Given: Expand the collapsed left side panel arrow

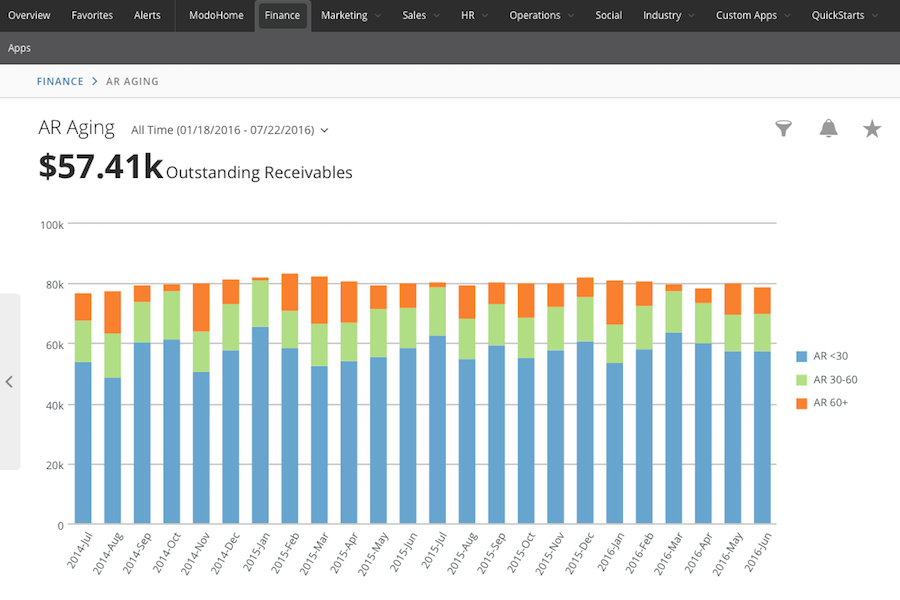Looking at the screenshot, I should coord(9,381).
